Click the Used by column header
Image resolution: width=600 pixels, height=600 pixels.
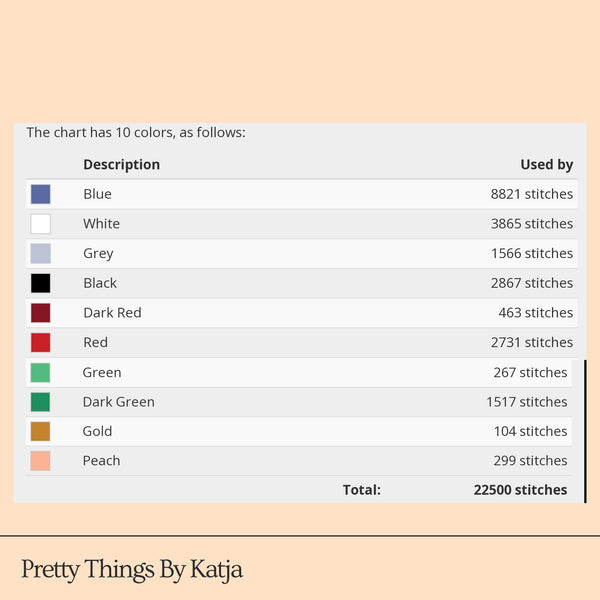[546, 165]
